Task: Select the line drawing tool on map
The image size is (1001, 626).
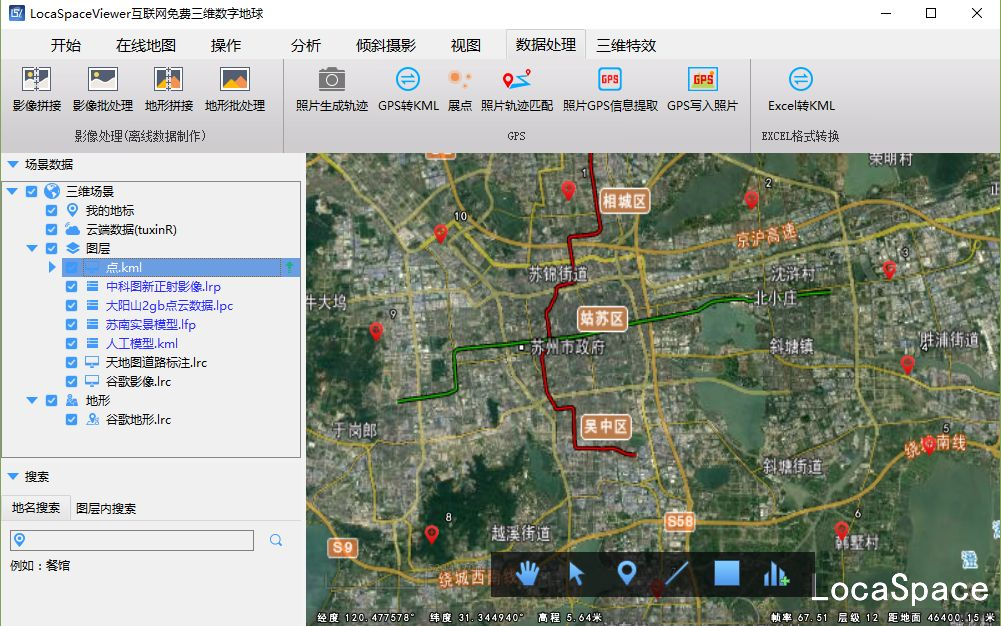Action: [x=676, y=574]
